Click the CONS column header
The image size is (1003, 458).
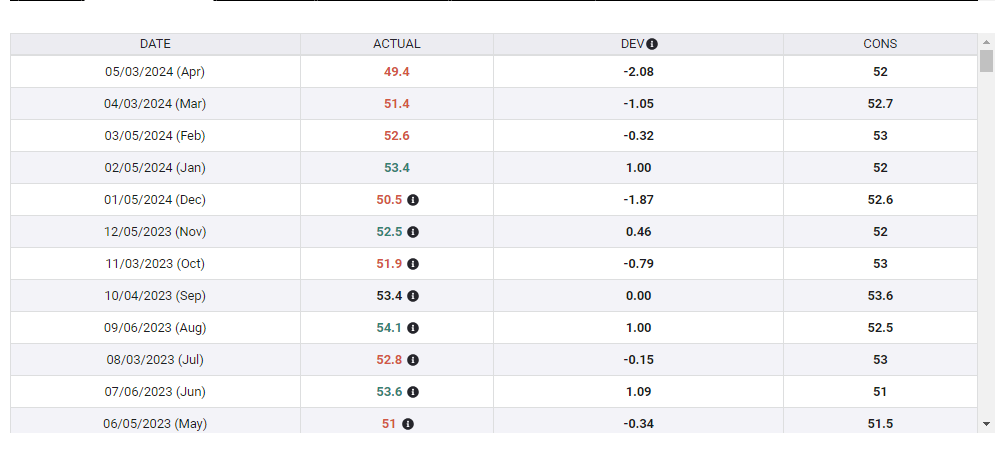coord(880,44)
